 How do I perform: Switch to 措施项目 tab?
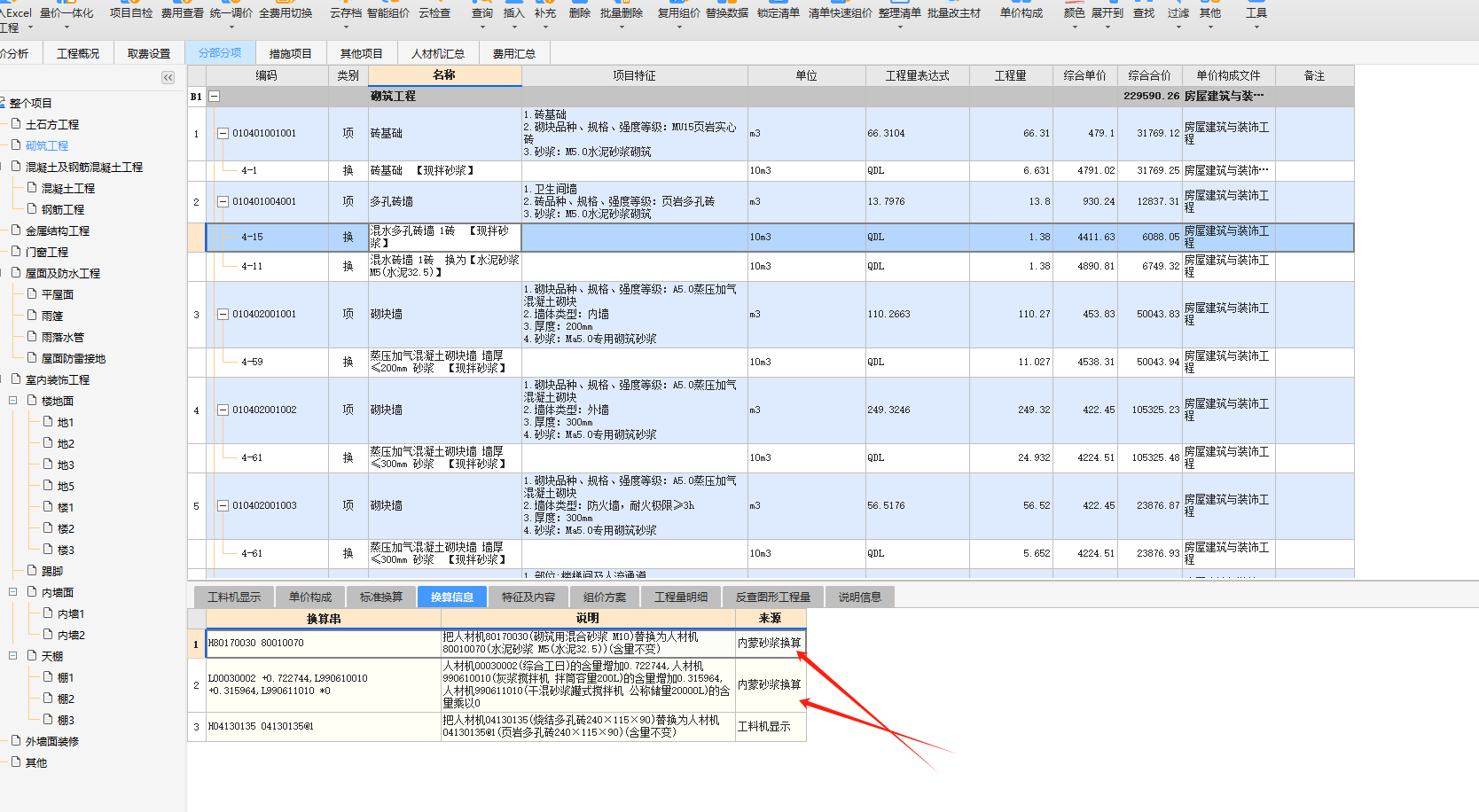pyautogui.click(x=291, y=53)
